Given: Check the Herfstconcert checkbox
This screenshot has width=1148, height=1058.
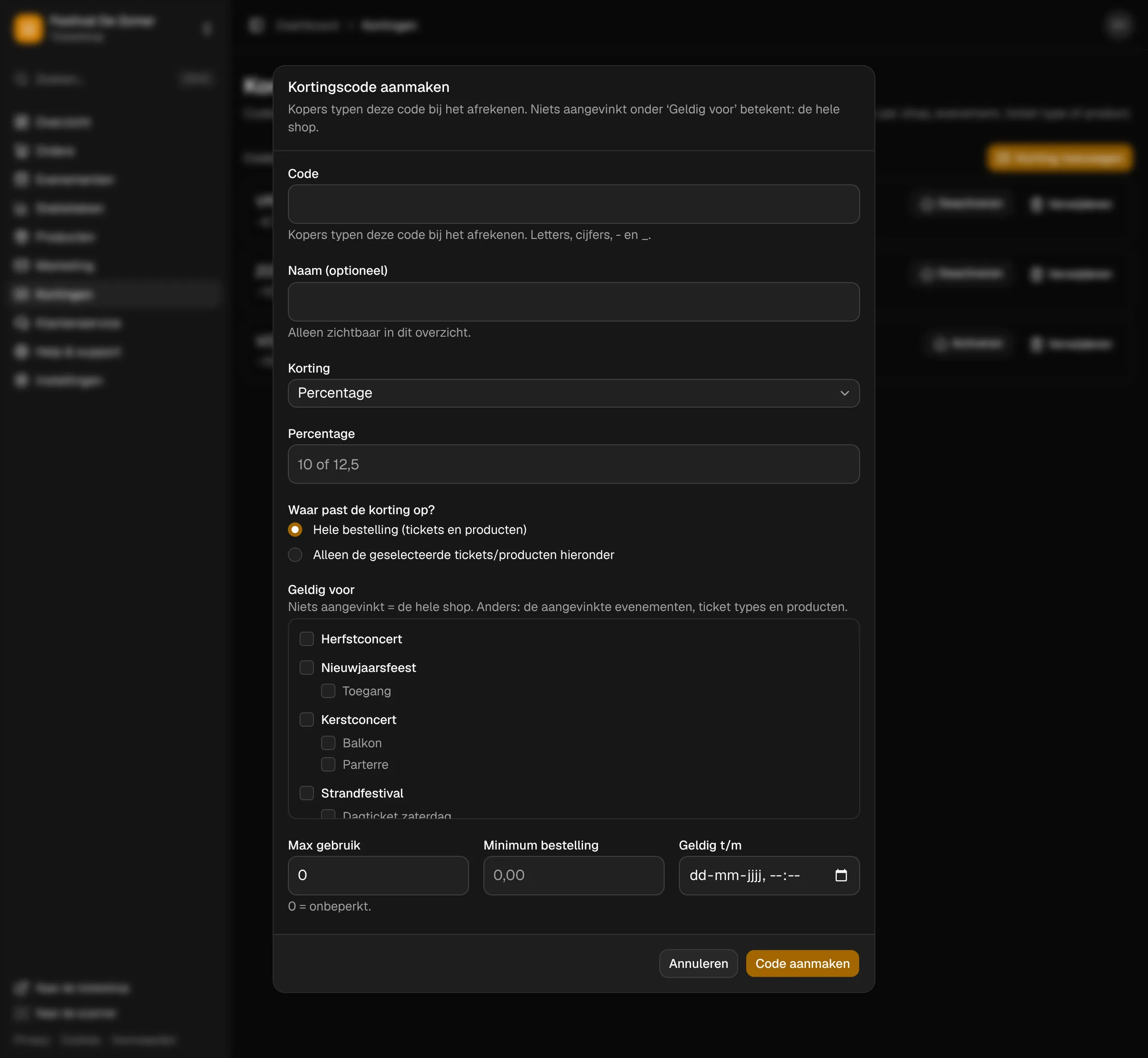Looking at the screenshot, I should pyautogui.click(x=307, y=639).
